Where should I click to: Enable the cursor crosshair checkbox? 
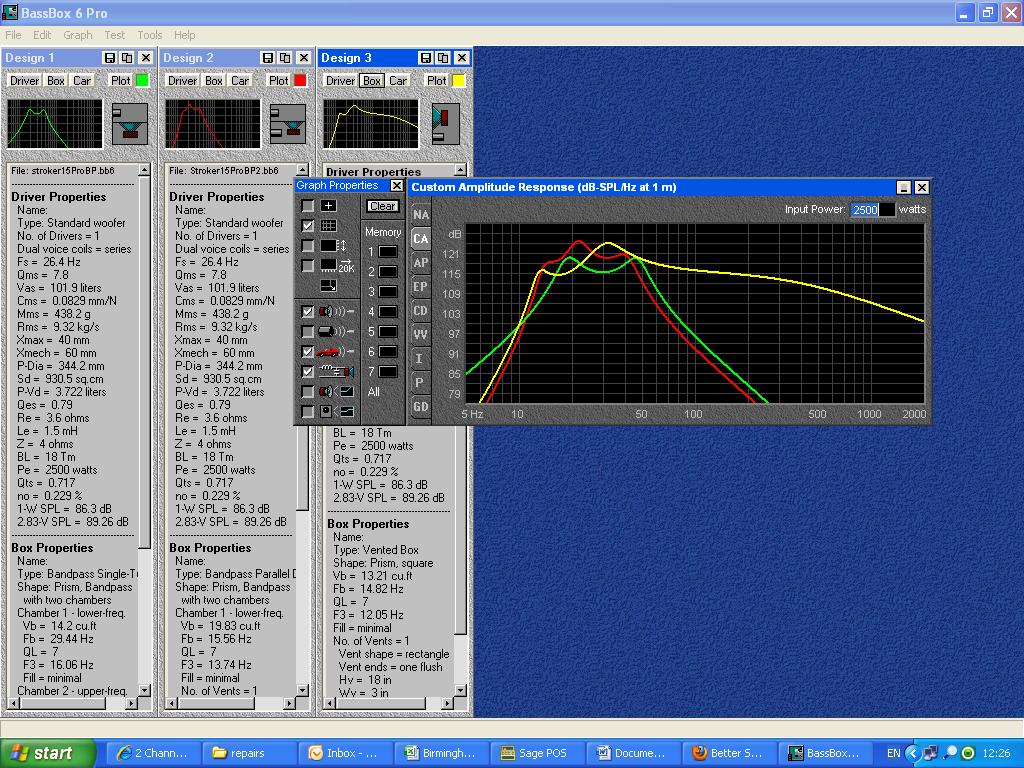(x=307, y=206)
